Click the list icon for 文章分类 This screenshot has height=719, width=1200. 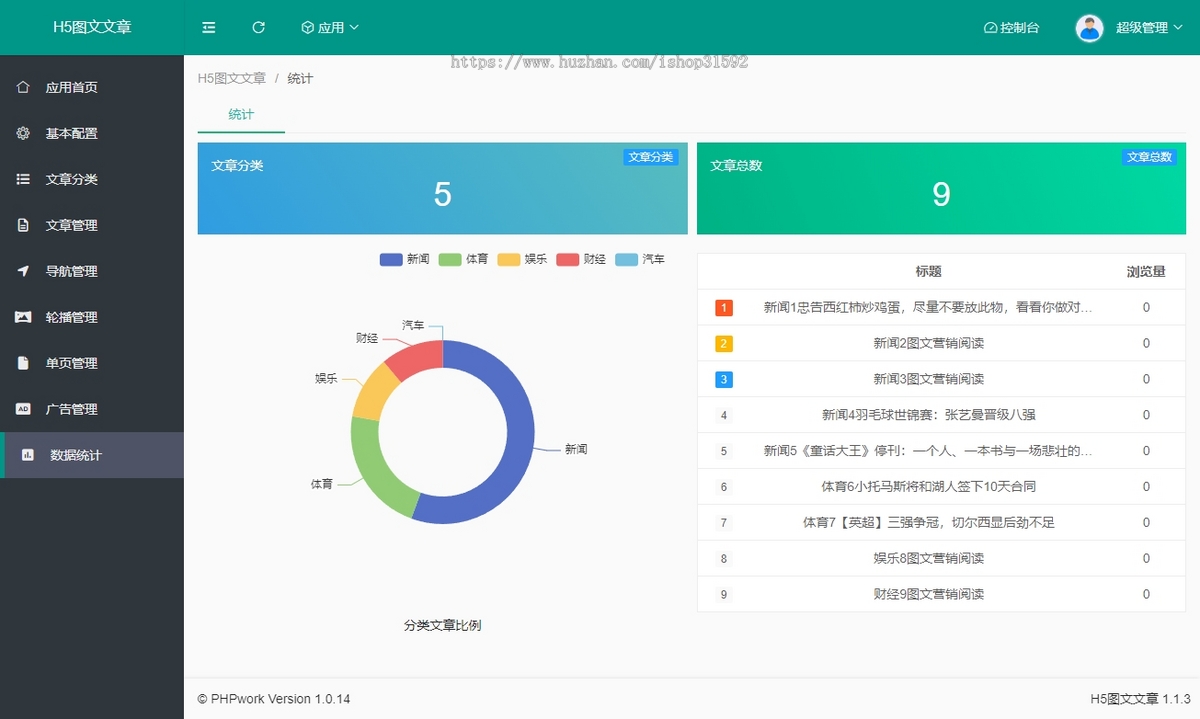(23, 179)
